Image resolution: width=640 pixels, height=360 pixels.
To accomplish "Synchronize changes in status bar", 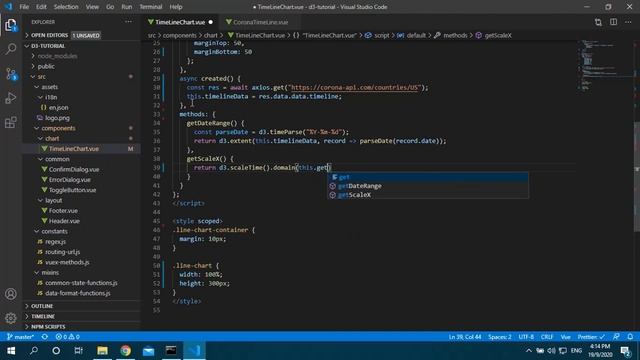I will coord(45,337).
